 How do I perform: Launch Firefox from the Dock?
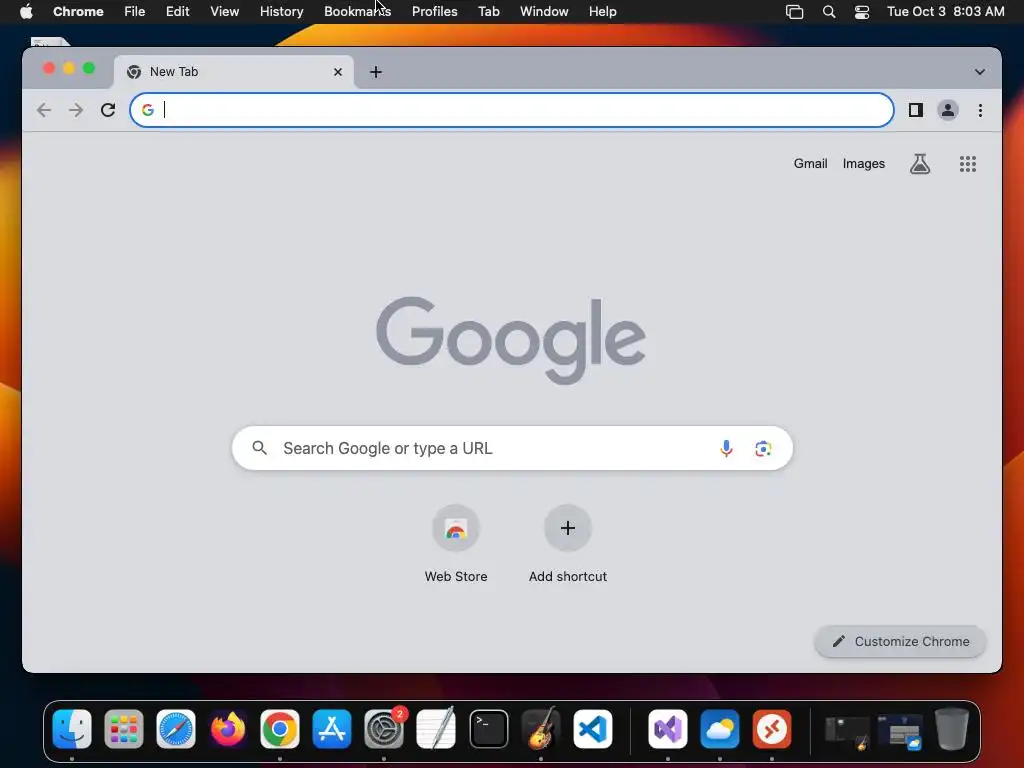[228, 729]
